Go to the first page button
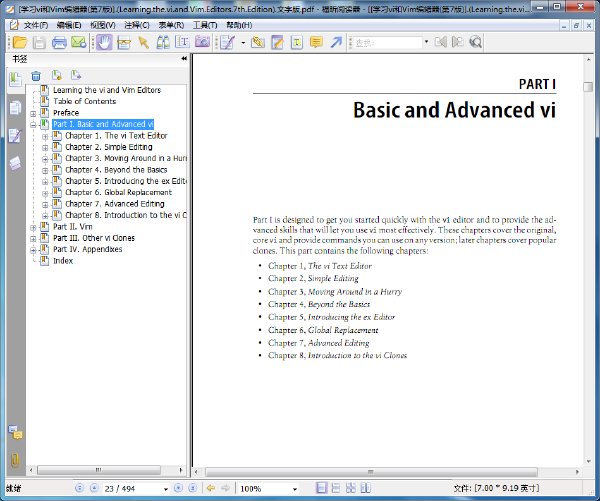This screenshot has width=600, height=501. [x=79, y=488]
